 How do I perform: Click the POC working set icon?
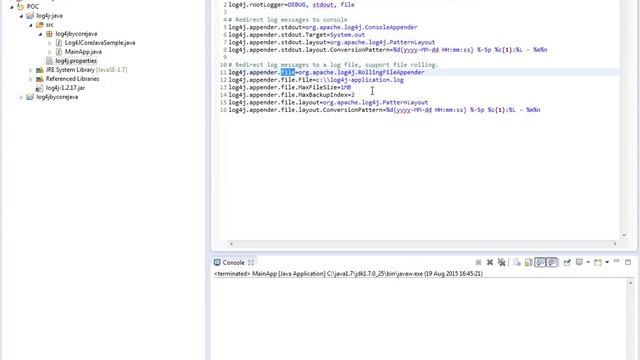pyautogui.click(x=21, y=7)
